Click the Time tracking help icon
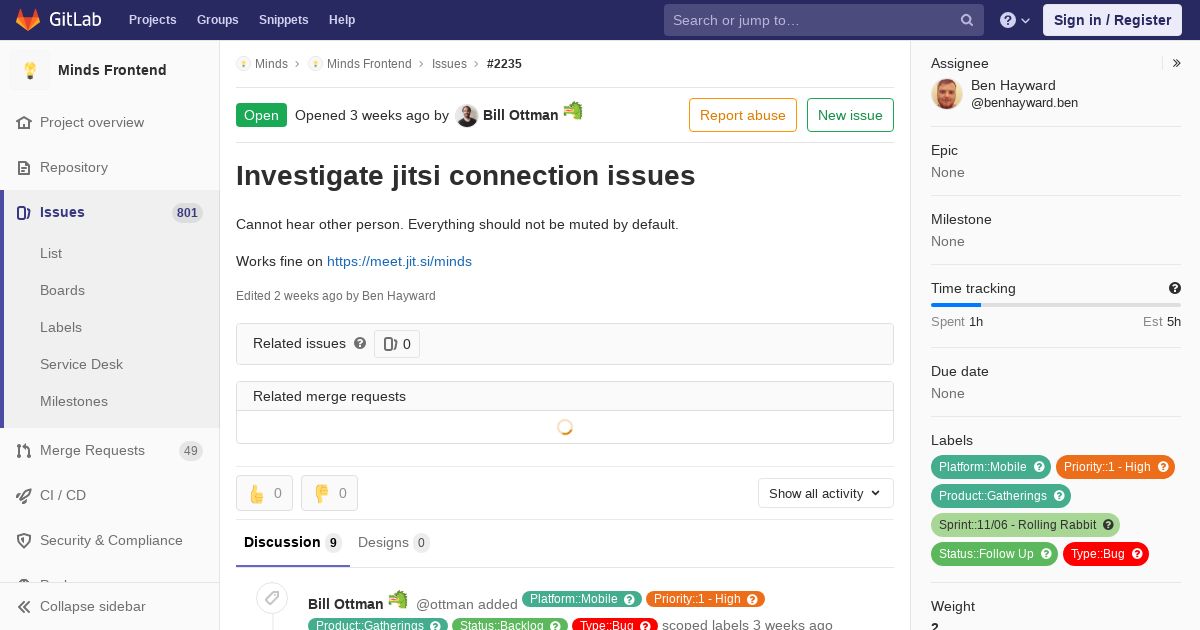The image size is (1200, 630). 1175,288
